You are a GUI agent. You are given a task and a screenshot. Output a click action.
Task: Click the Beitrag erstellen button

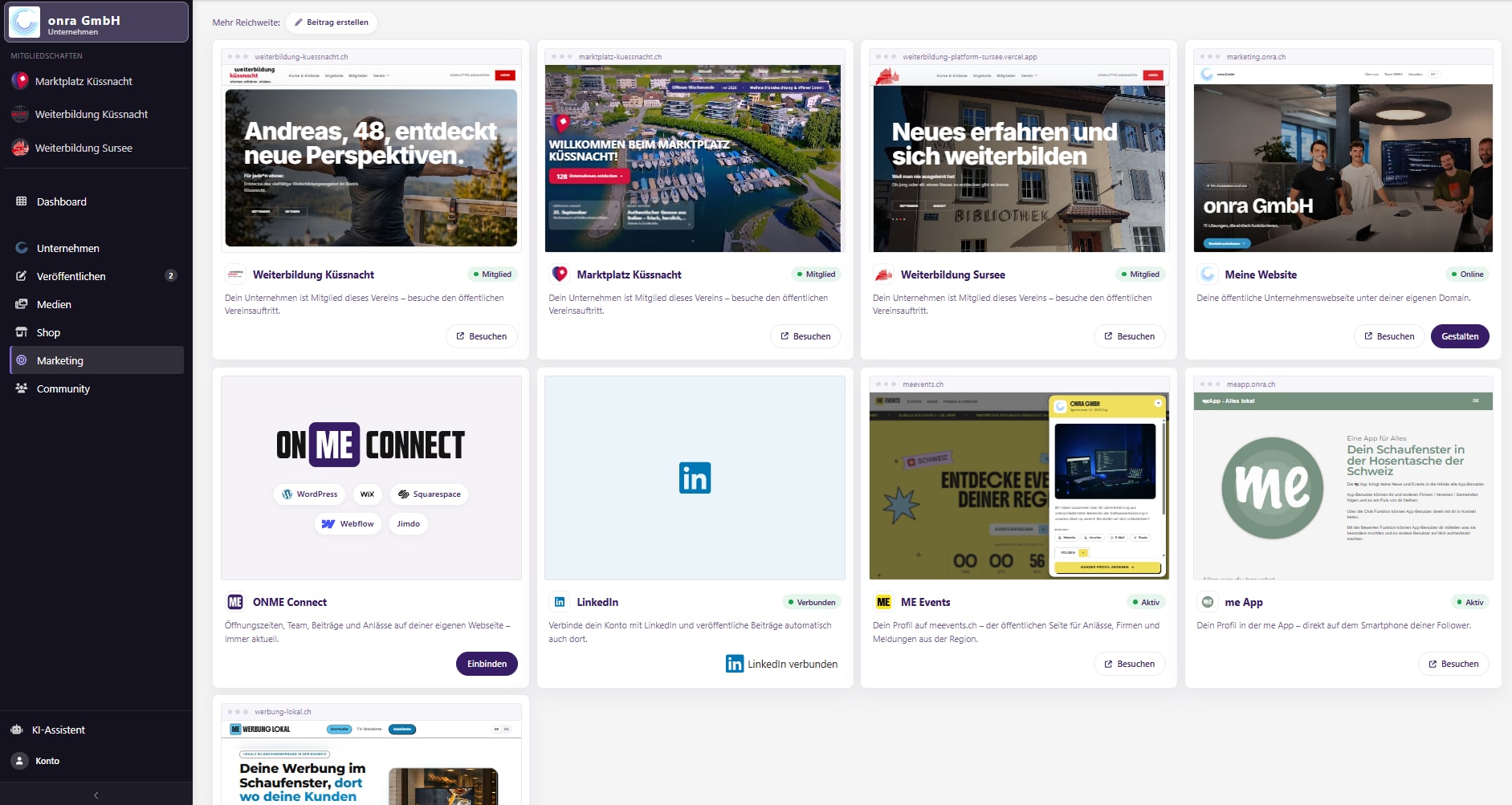331,22
